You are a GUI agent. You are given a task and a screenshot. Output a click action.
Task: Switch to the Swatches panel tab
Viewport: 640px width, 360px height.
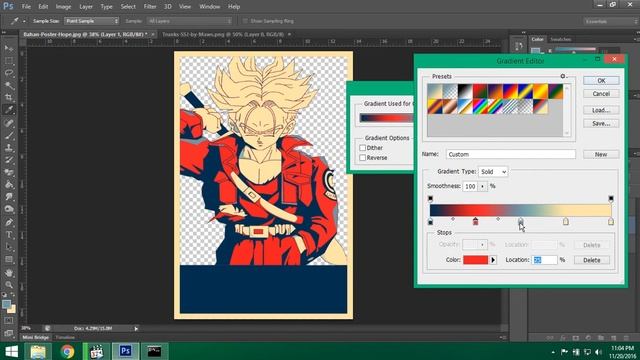[560, 39]
